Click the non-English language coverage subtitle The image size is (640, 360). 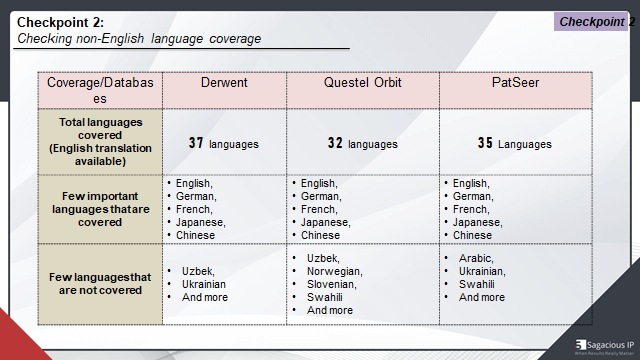click(139, 38)
